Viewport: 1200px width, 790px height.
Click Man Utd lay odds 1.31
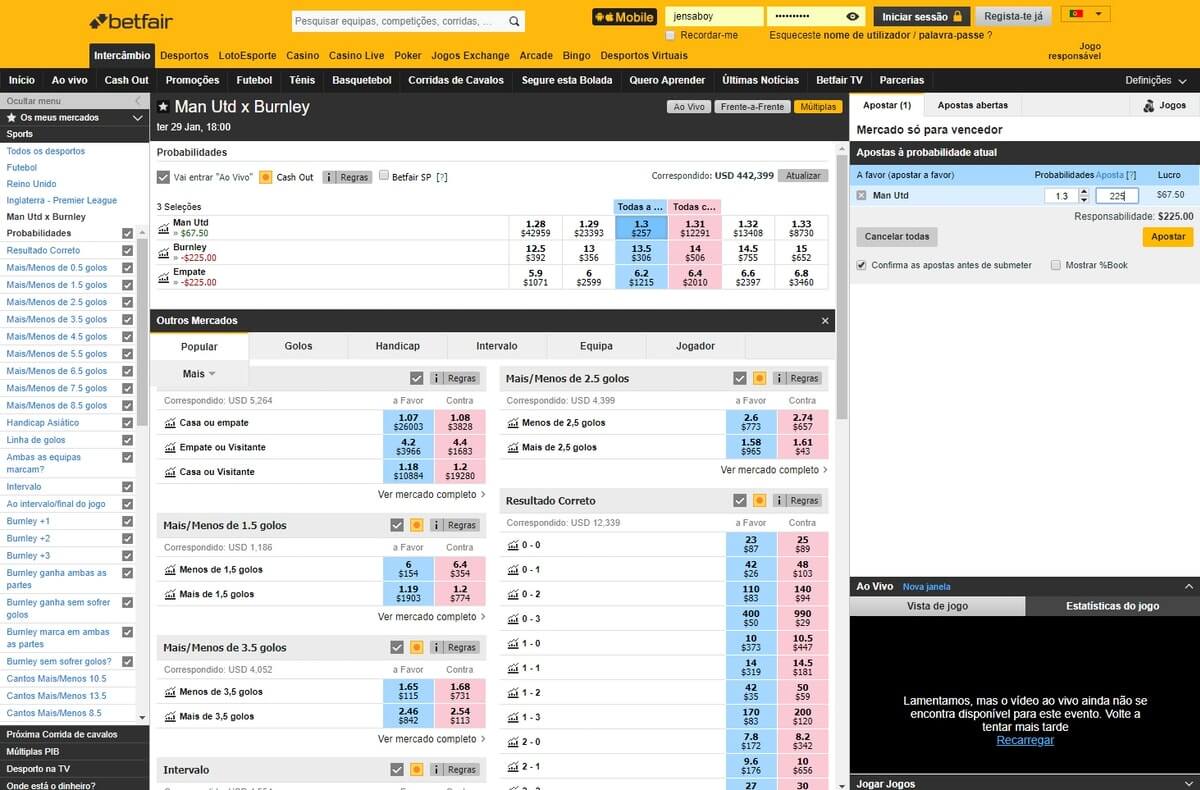tap(695, 228)
